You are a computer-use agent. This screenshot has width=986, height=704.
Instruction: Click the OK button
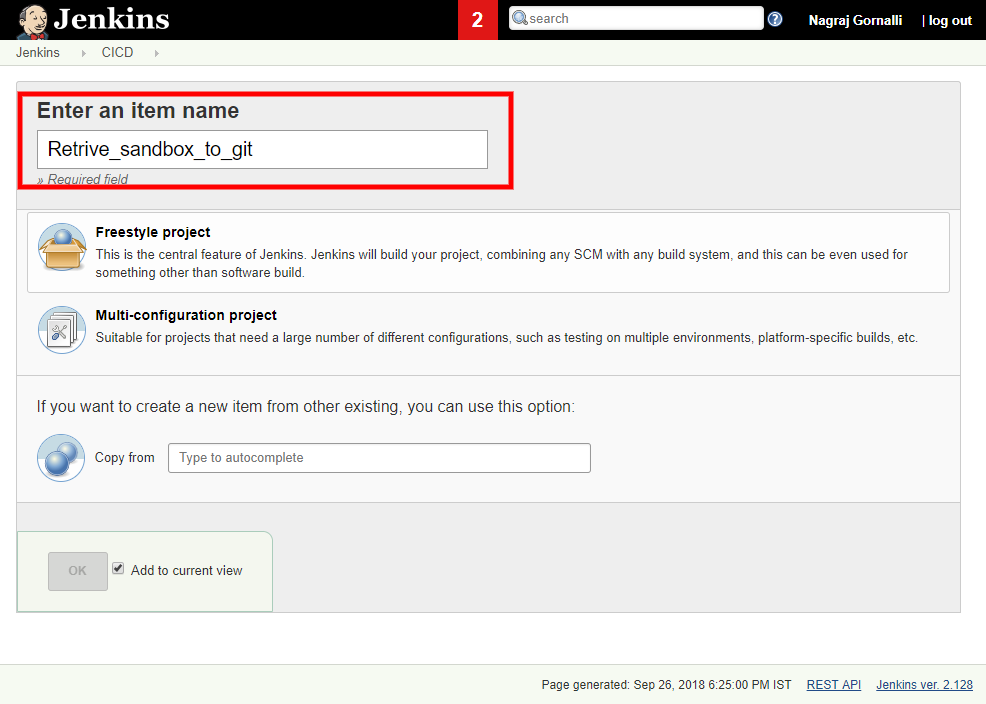[x=77, y=571]
